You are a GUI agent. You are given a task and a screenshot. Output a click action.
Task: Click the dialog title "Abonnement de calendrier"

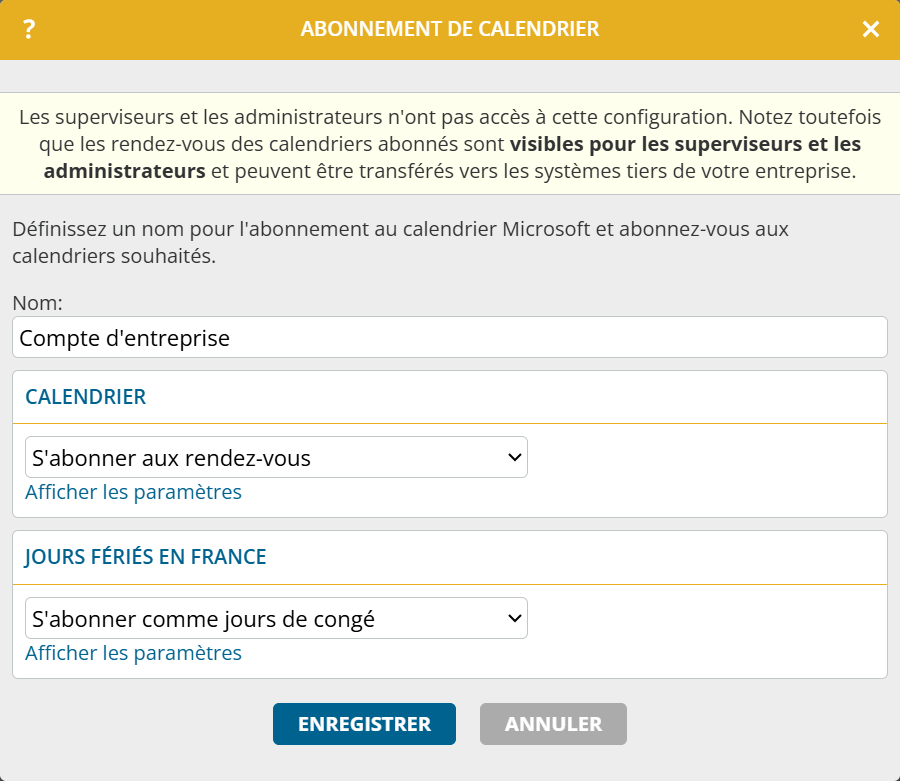(450, 30)
